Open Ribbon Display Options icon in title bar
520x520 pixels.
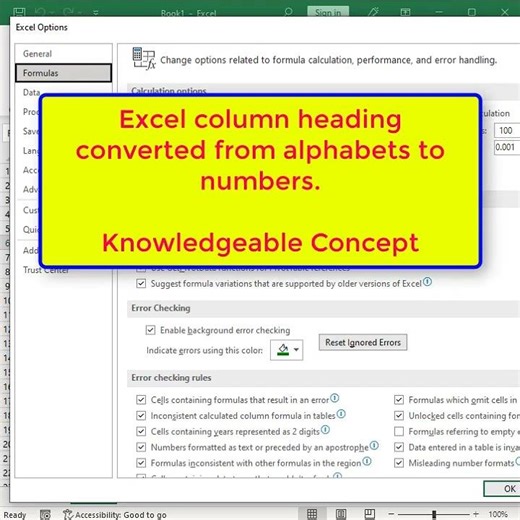coord(405,12)
